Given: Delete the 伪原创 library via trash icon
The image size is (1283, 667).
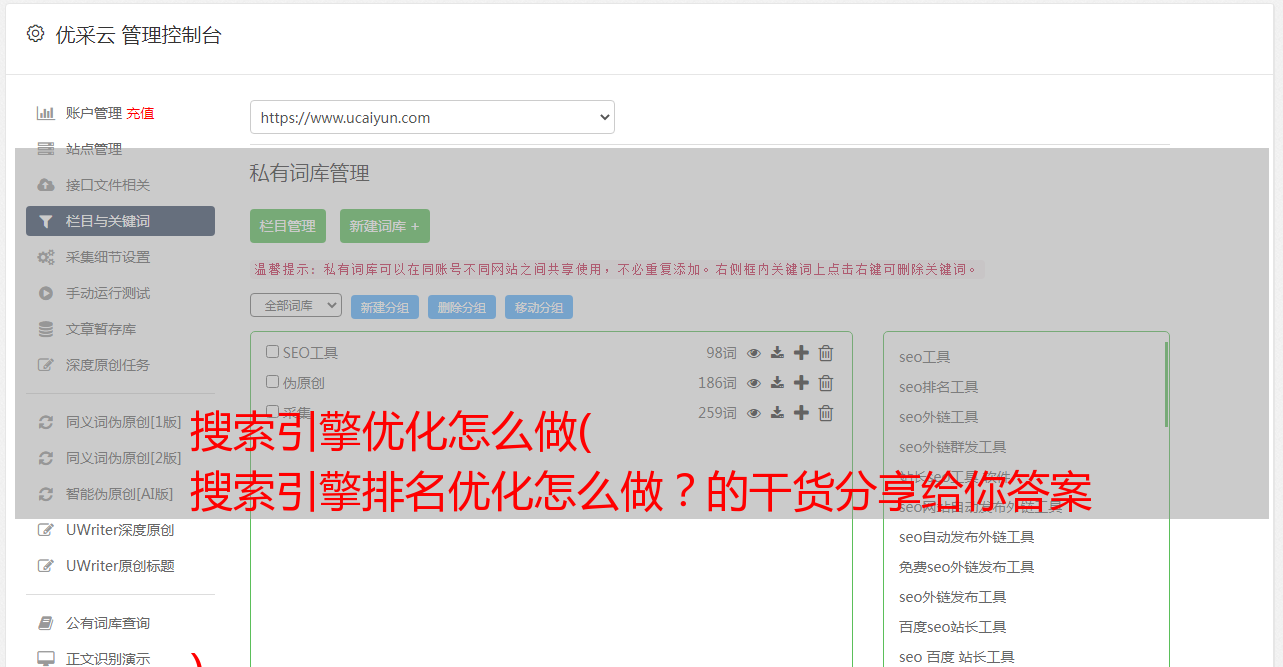Looking at the screenshot, I should click(x=826, y=383).
